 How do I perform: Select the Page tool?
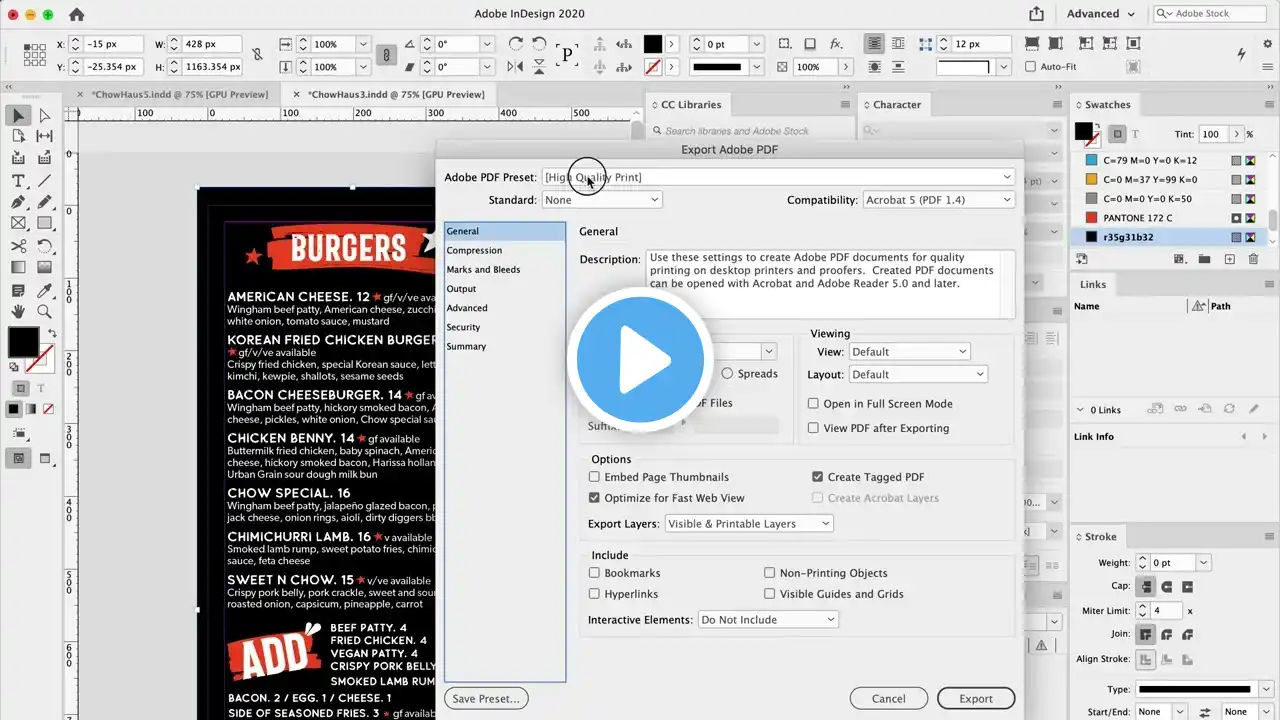coord(18,136)
